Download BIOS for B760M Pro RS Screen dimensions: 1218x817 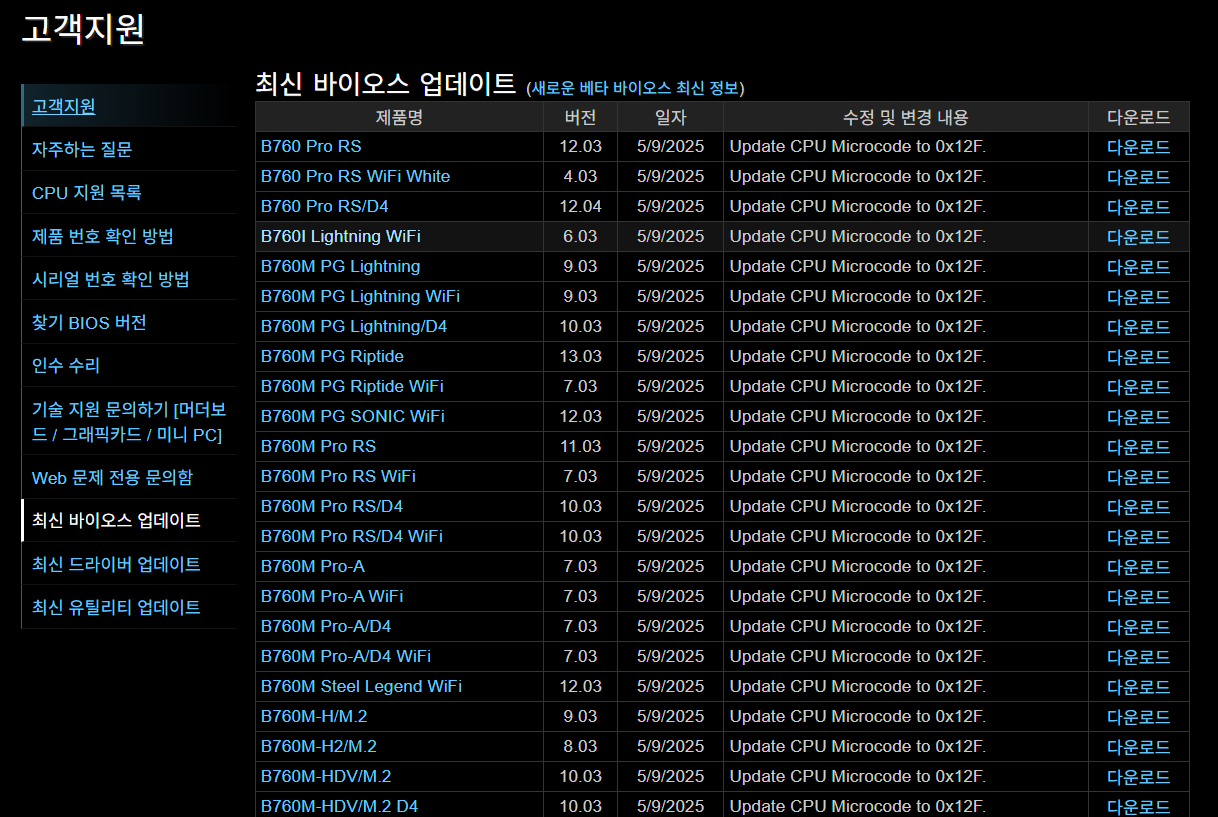coord(1138,447)
